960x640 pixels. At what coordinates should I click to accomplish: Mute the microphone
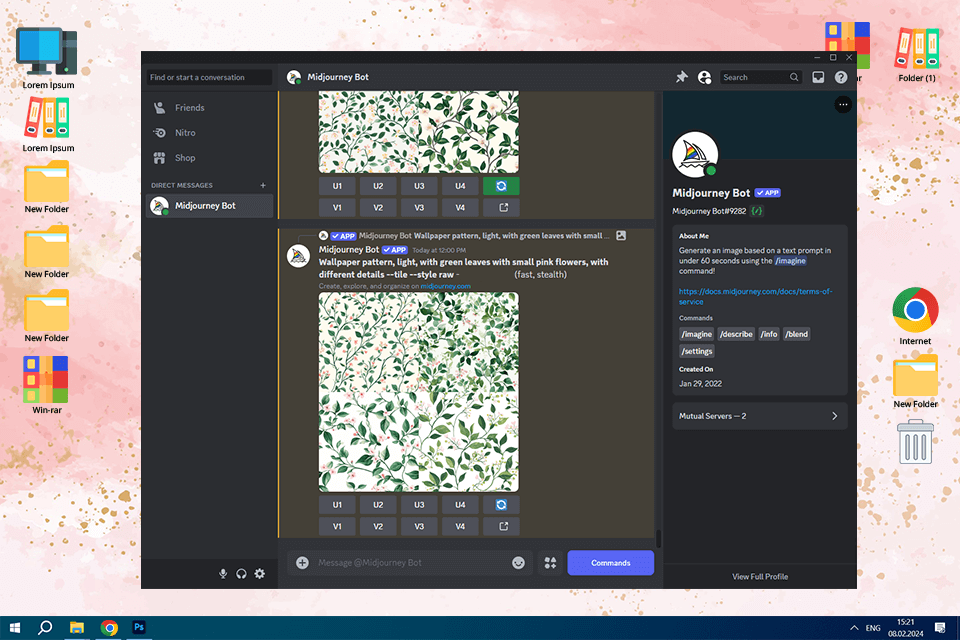click(x=223, y=574)
